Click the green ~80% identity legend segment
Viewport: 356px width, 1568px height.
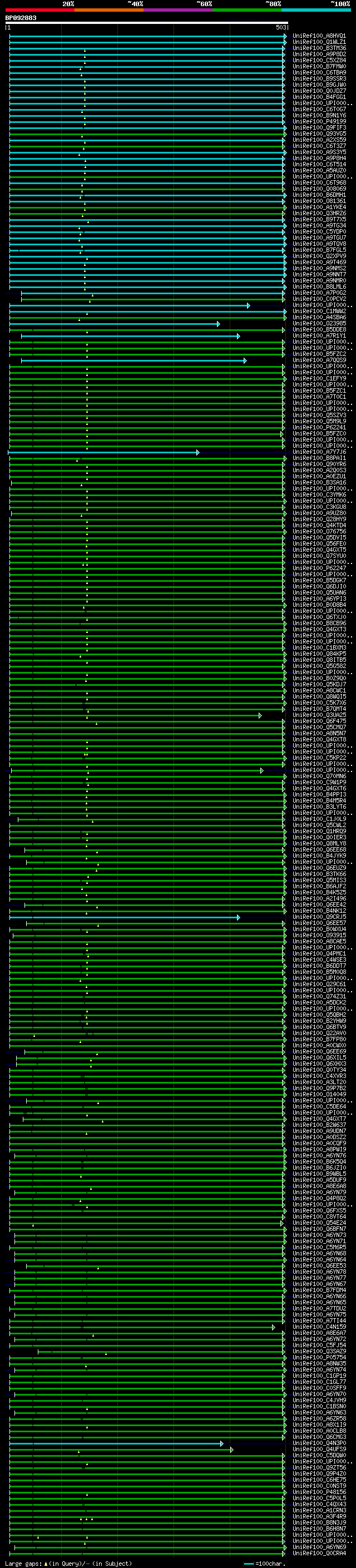pyautogui.click(x=247, y=10)
